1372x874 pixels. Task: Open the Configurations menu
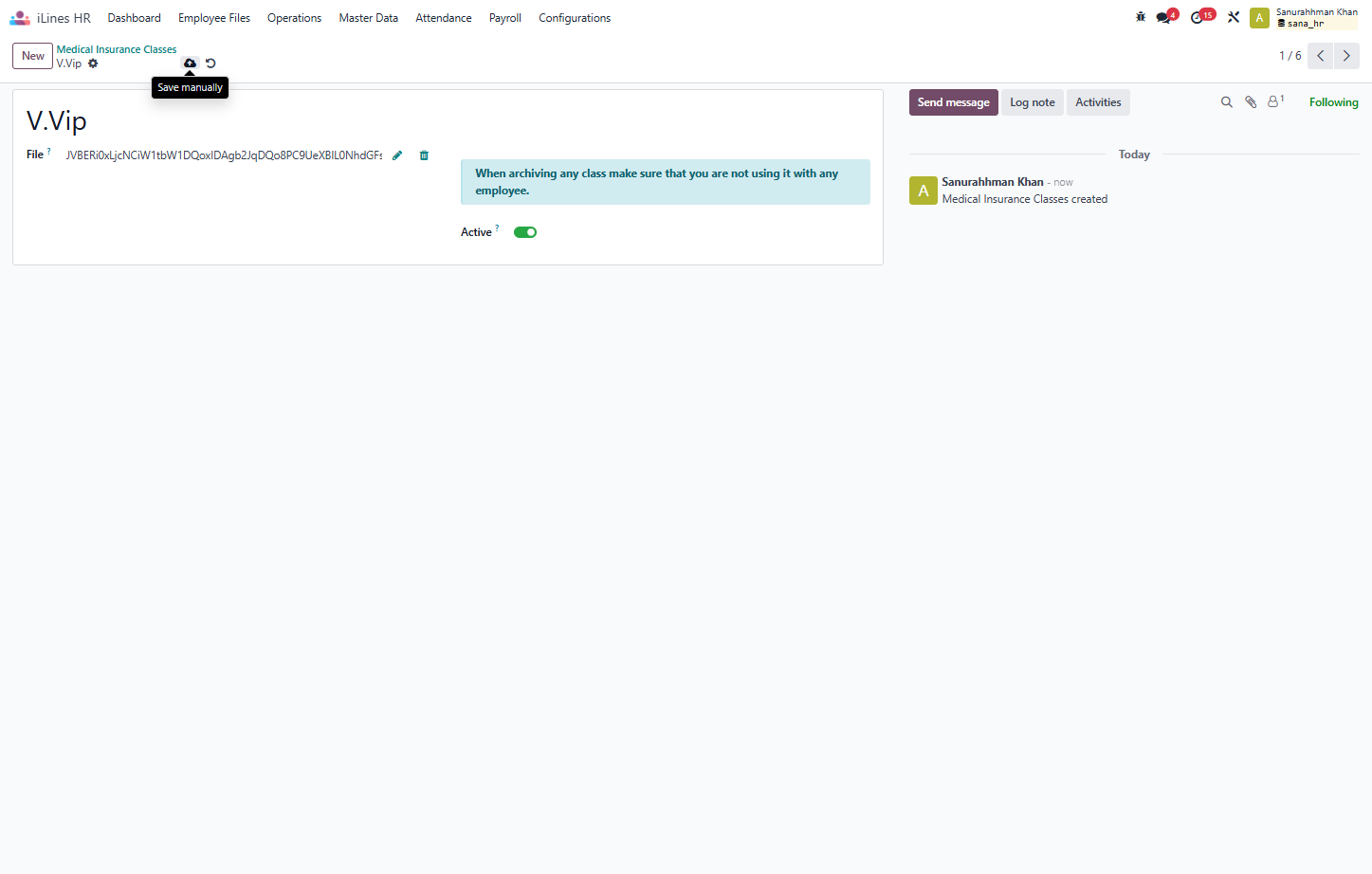tap(575, 18)
